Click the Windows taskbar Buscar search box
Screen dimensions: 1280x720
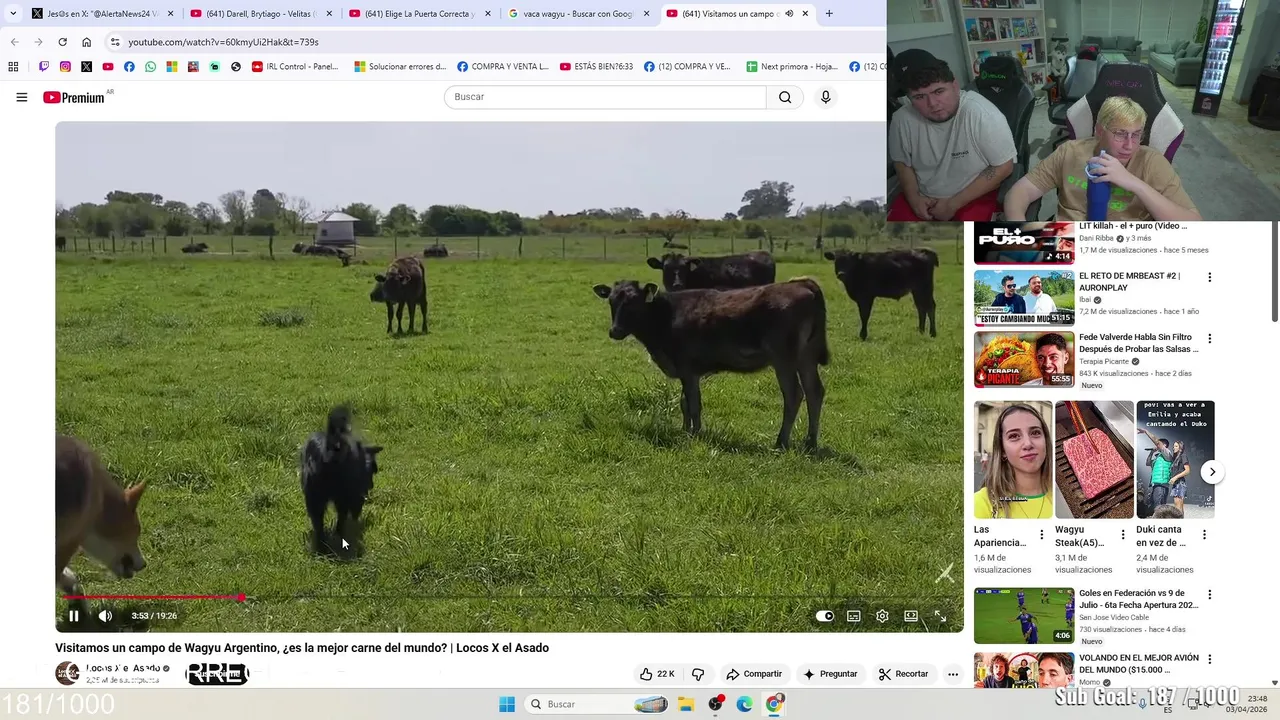[598, 704]
